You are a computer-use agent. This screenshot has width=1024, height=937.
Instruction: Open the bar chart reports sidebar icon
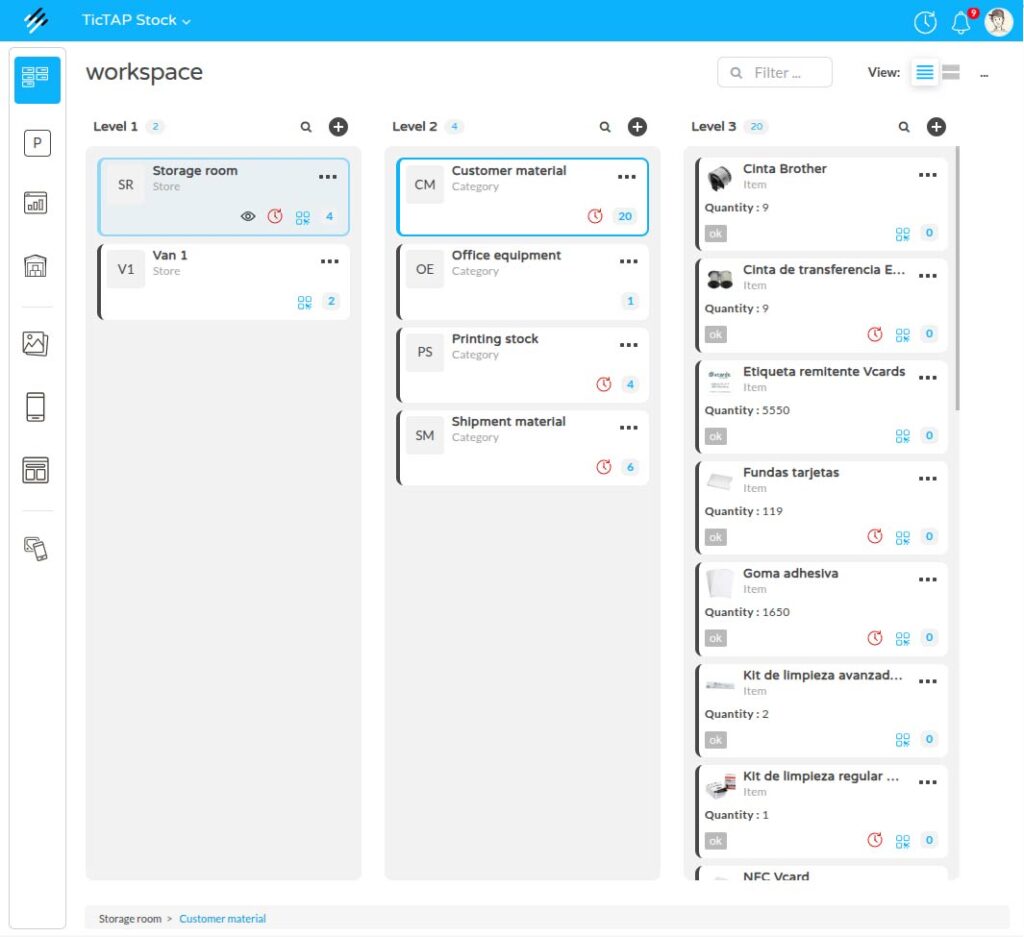pos(36,203)
